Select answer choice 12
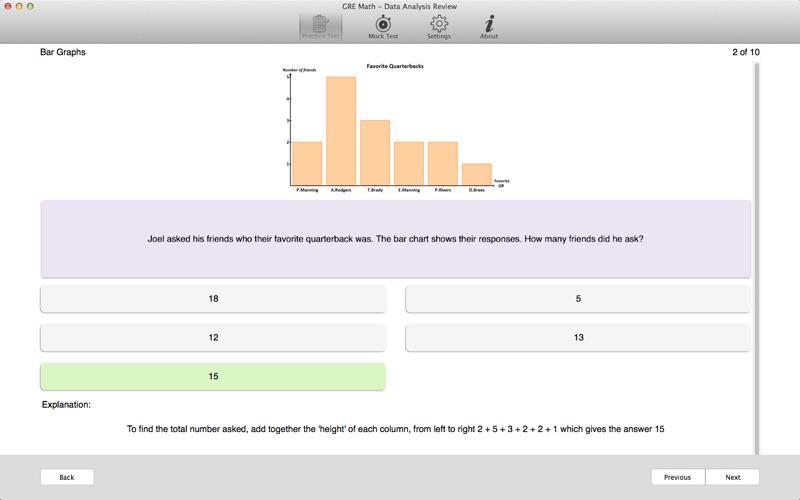Viewport: 800px width, 500px height. 213,337
